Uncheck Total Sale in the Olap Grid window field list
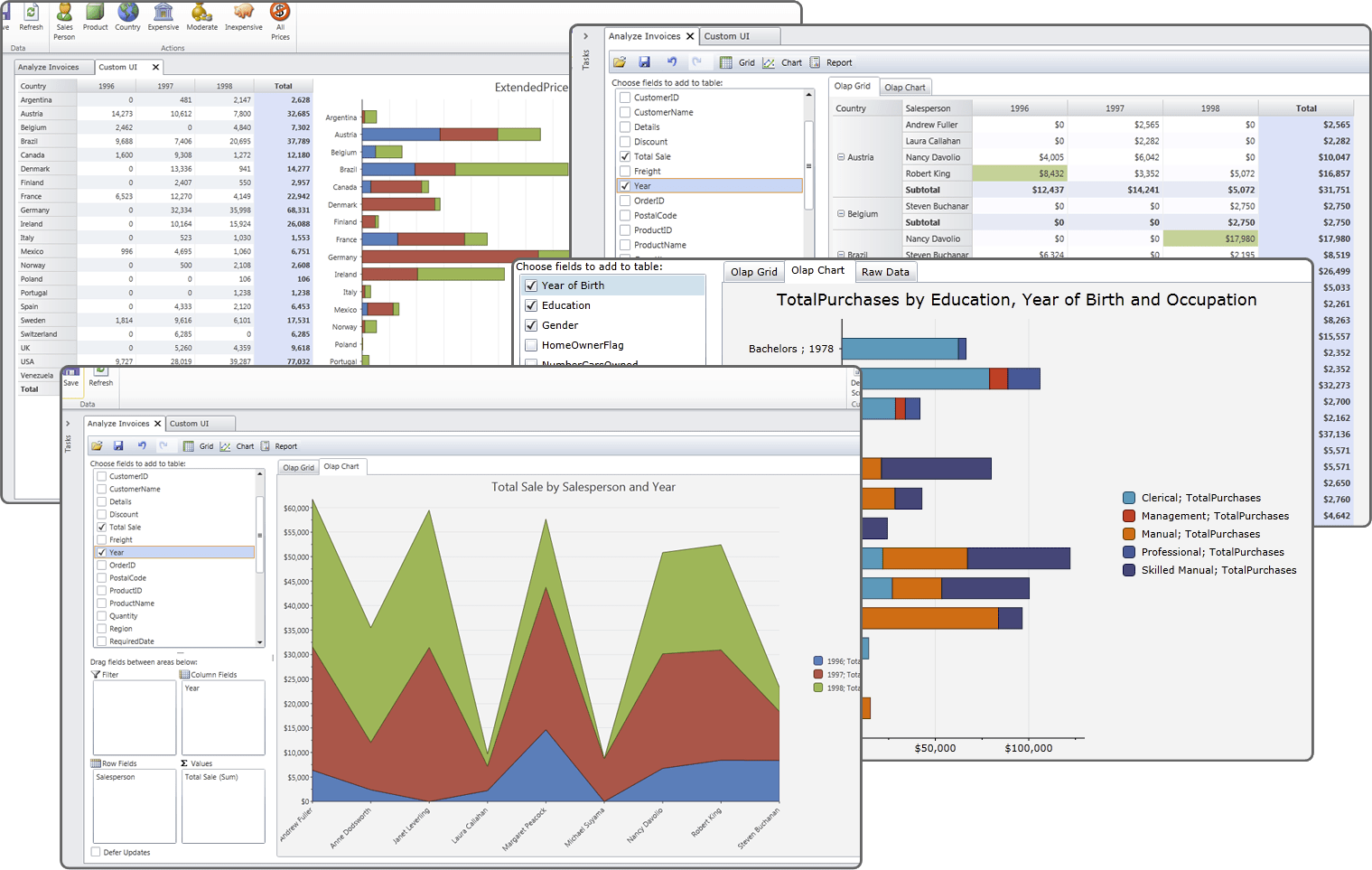1372x870 pixels. point(625,156)
